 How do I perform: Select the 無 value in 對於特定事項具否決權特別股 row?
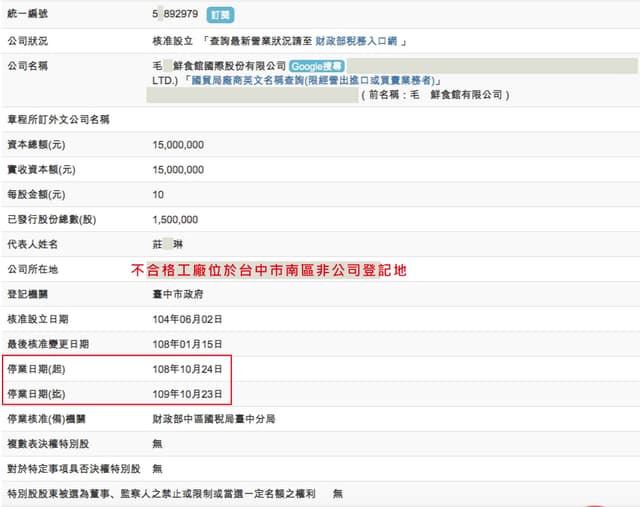(157, 469)
